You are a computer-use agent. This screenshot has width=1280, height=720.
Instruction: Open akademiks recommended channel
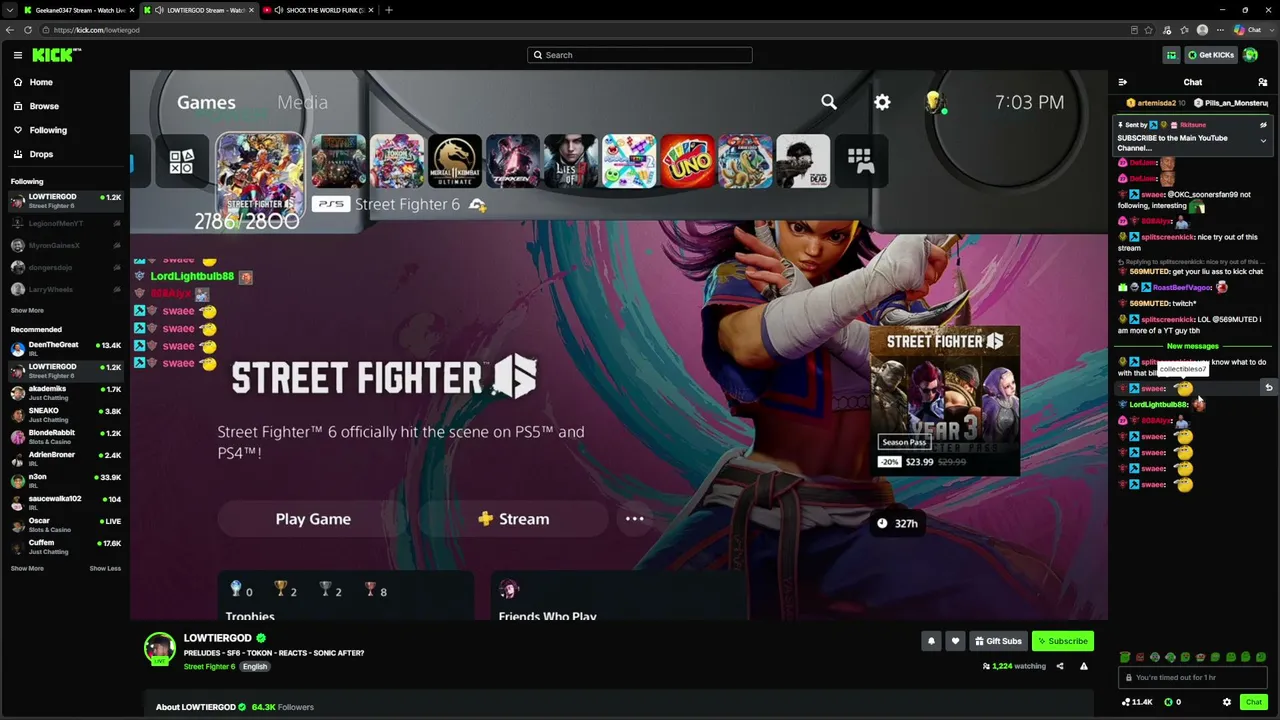[x=65, y=392]
